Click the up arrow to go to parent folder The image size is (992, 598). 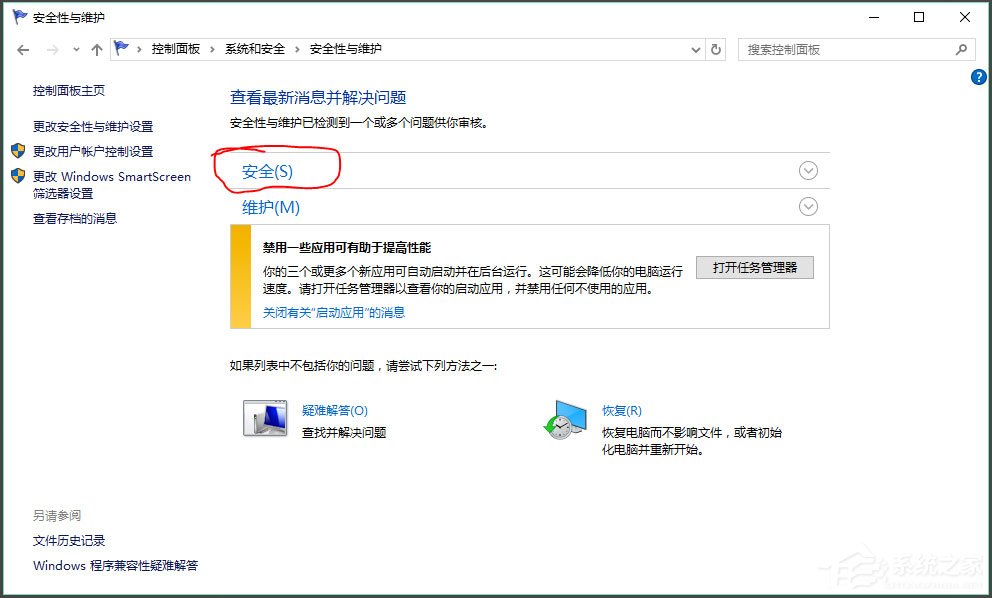pyautogui.click(x=96, y=48)
